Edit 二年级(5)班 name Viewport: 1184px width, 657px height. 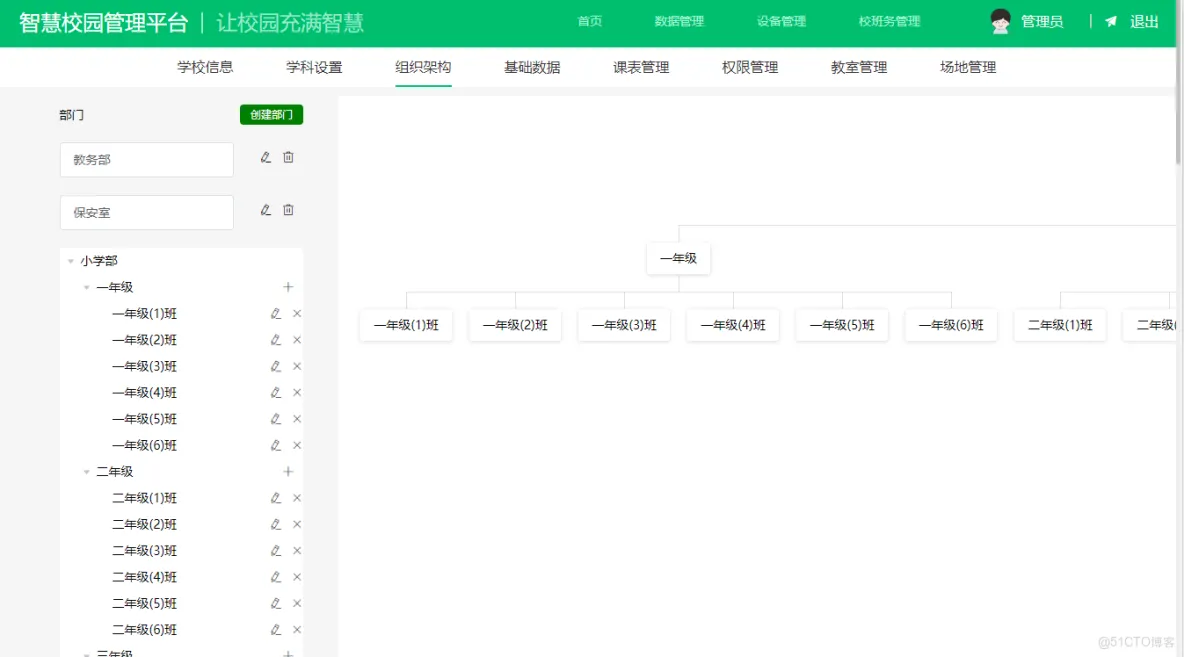point(276,604)
